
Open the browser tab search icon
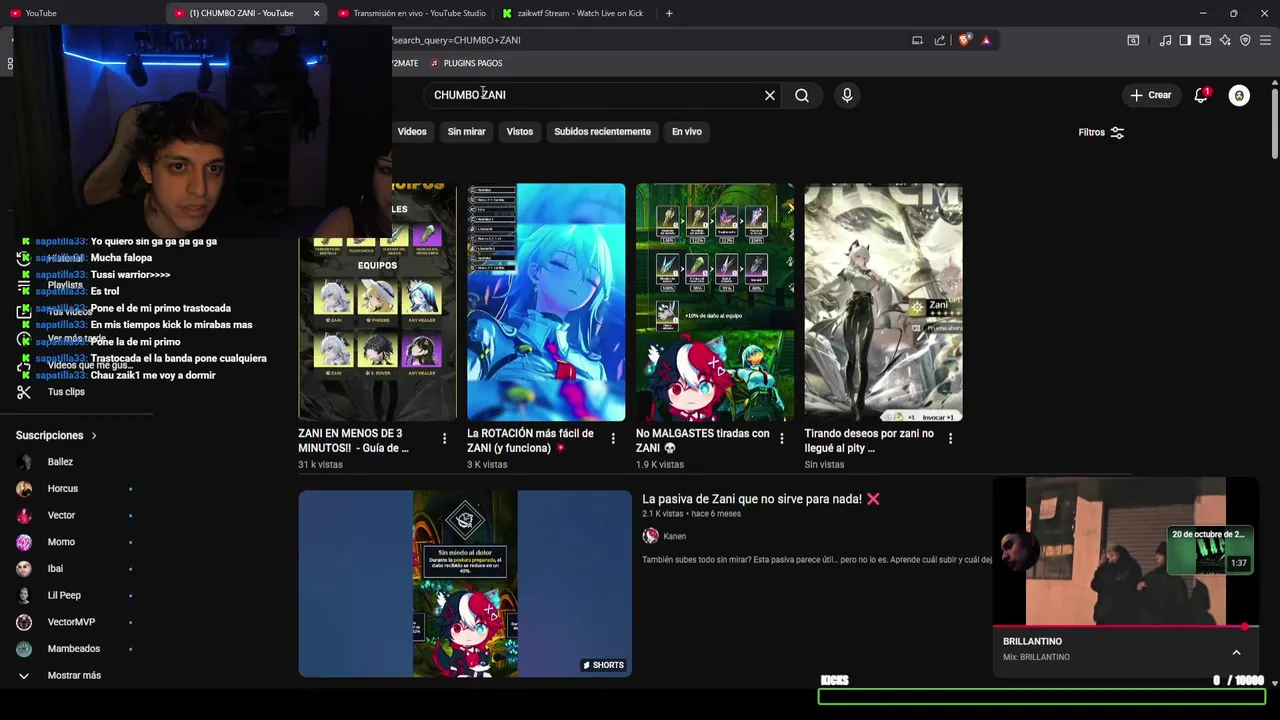(1133, 40)
